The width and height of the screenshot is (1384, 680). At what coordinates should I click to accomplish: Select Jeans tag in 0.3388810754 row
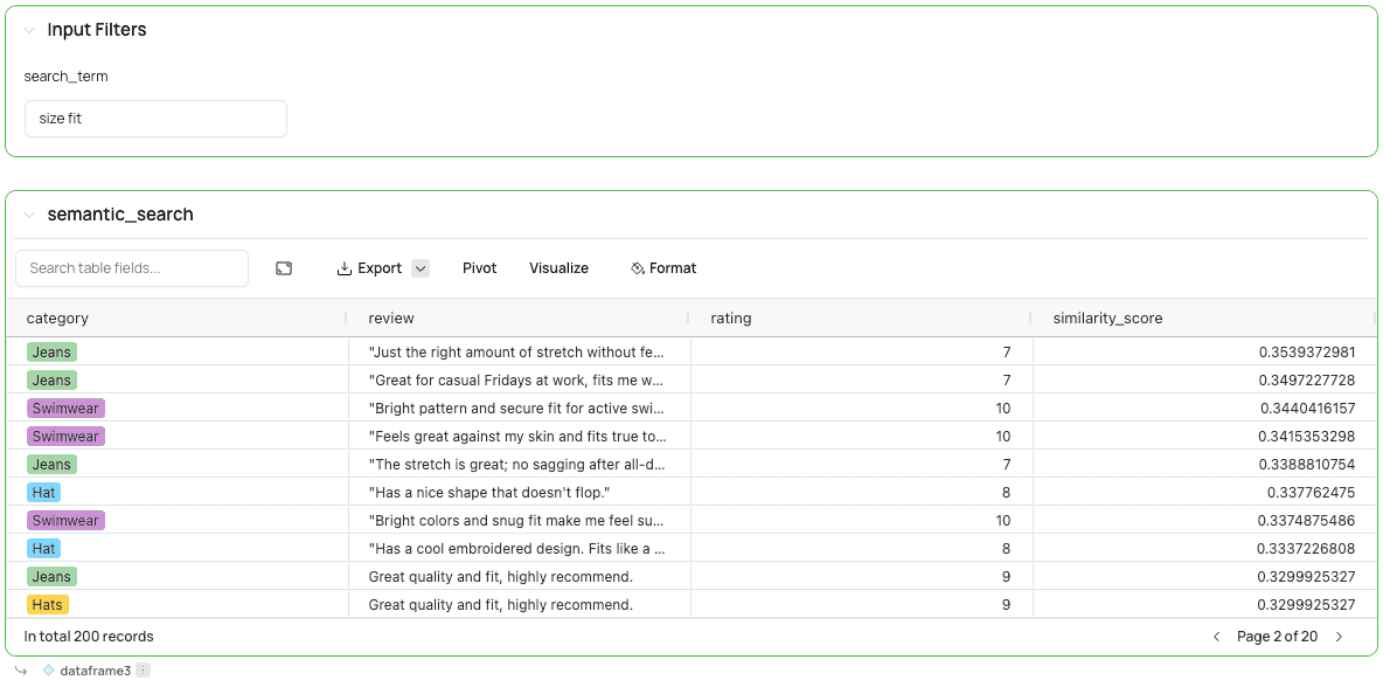51,464
